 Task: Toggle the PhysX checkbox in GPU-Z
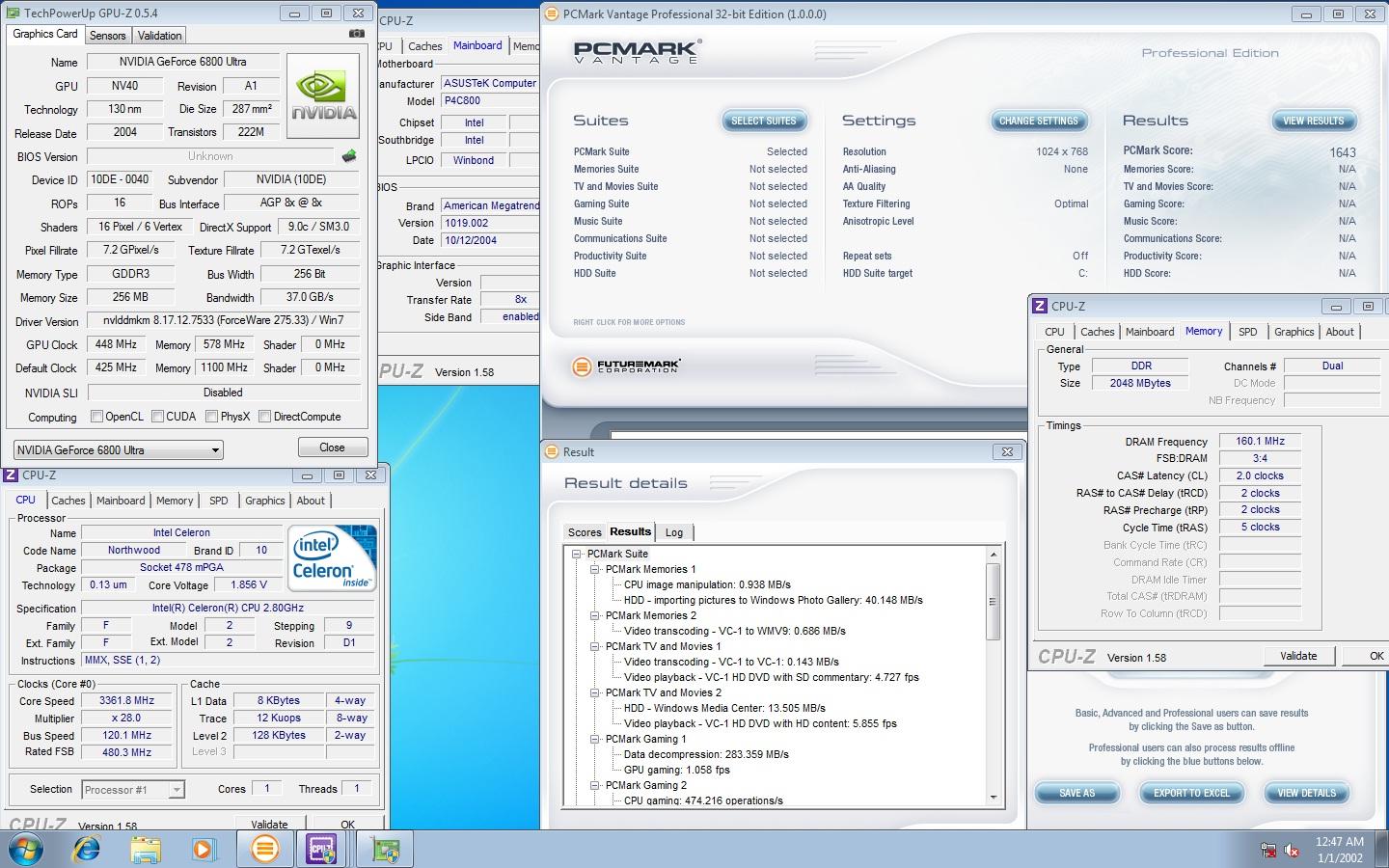[x=211, y=417]
